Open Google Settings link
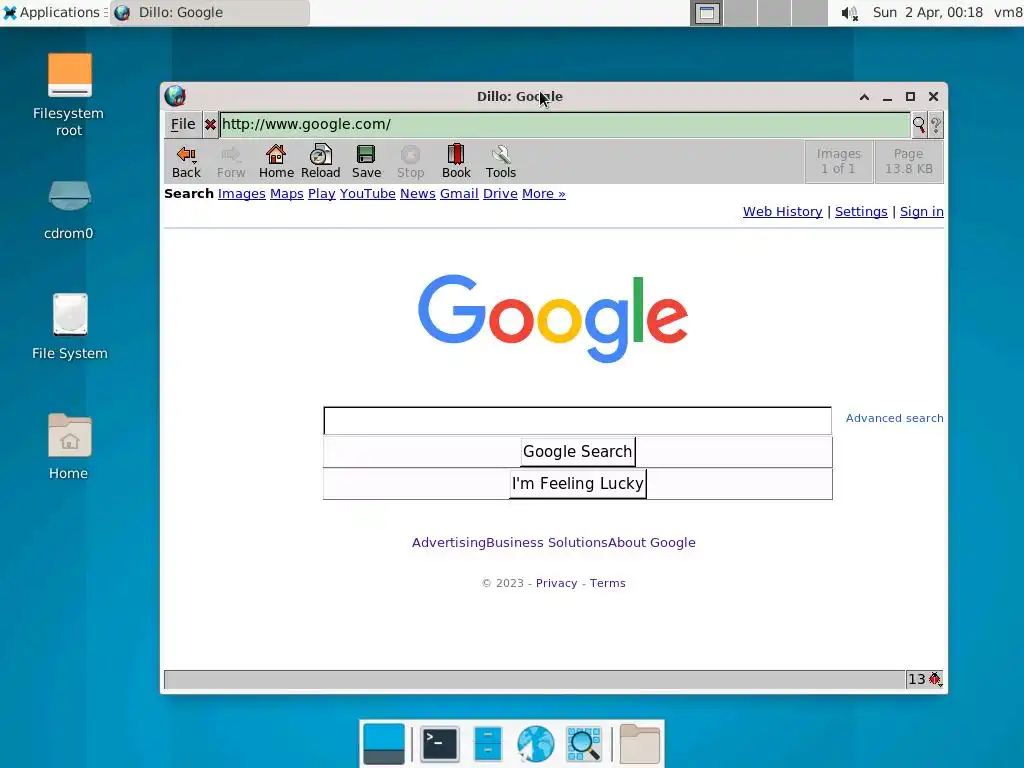Viewport: 1024px width, 768px height. pyautogui.click(x=861, y=212)
